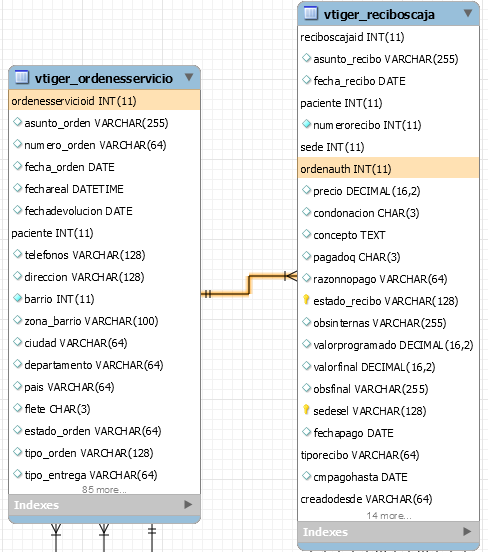This screenshot has width=488, height=552.
Task: Click the yellow key icon beside sedesel
Action: point(306,410)
